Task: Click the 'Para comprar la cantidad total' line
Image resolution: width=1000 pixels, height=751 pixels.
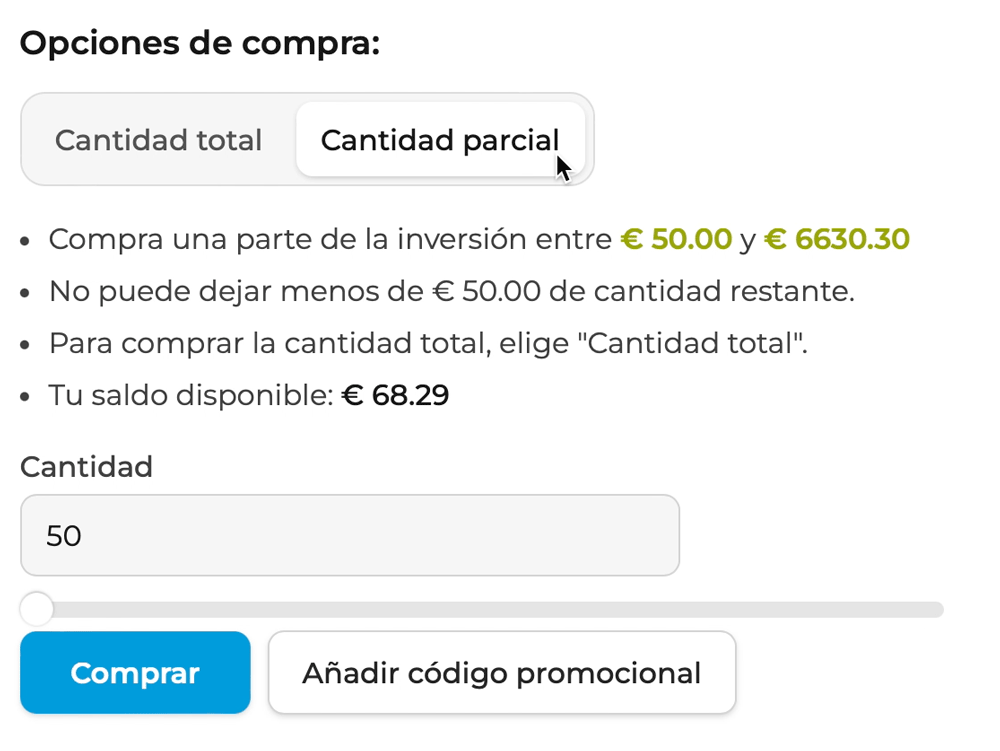Action: coord(428,344)
